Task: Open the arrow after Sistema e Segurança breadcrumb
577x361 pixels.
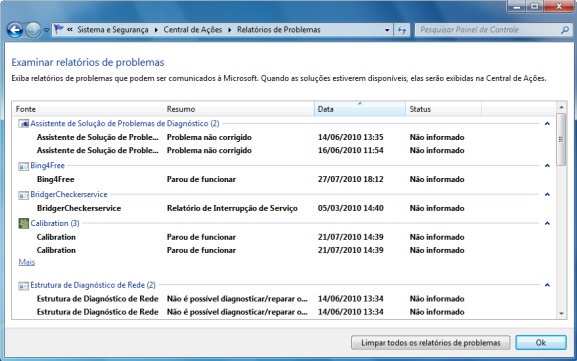Action: [156, 30]
